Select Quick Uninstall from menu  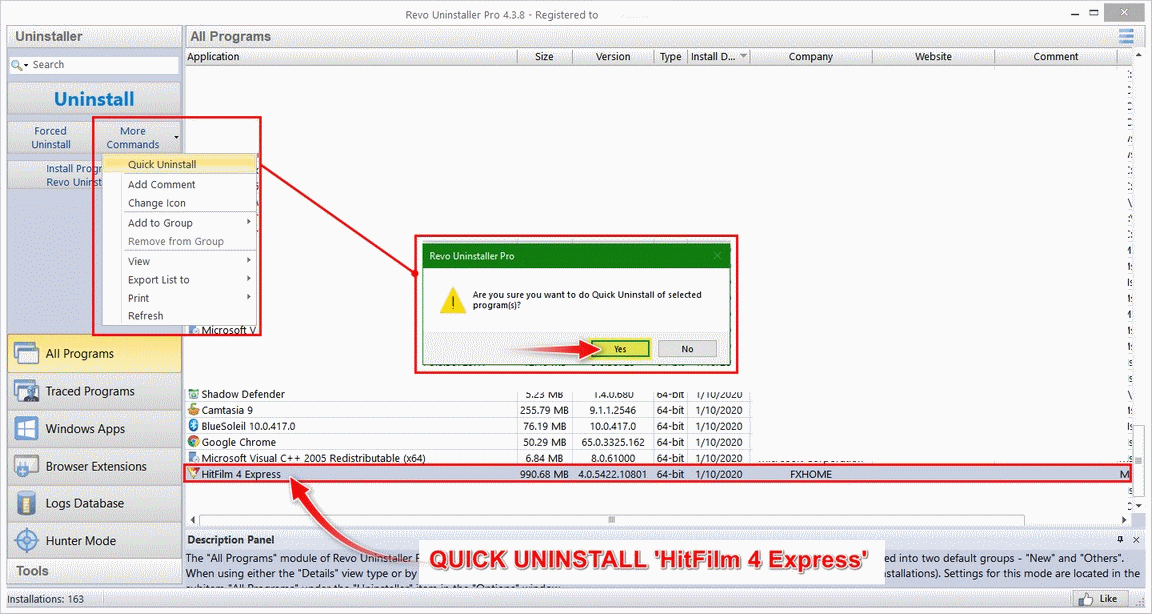(180, 165)
